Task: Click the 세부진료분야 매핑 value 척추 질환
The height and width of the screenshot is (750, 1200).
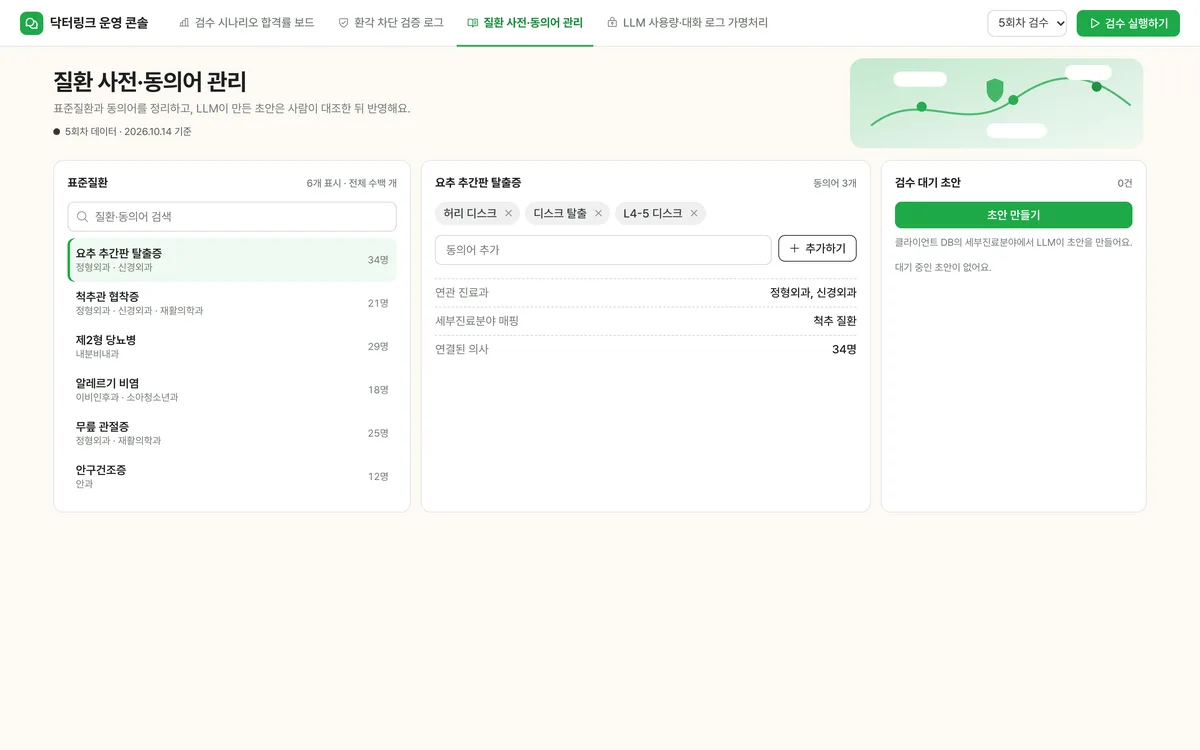Action: (835, 321)
